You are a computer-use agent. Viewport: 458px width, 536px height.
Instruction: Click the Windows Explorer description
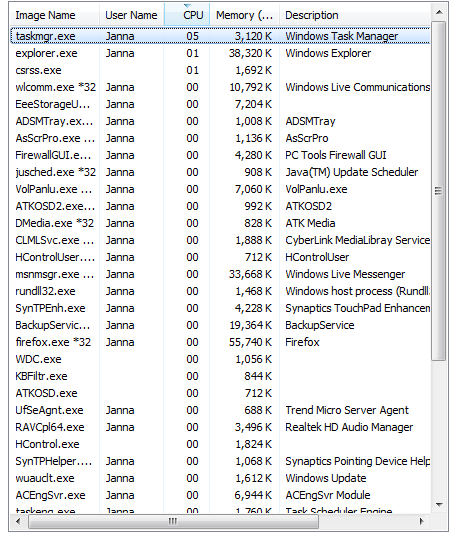[x=328, y=53]
